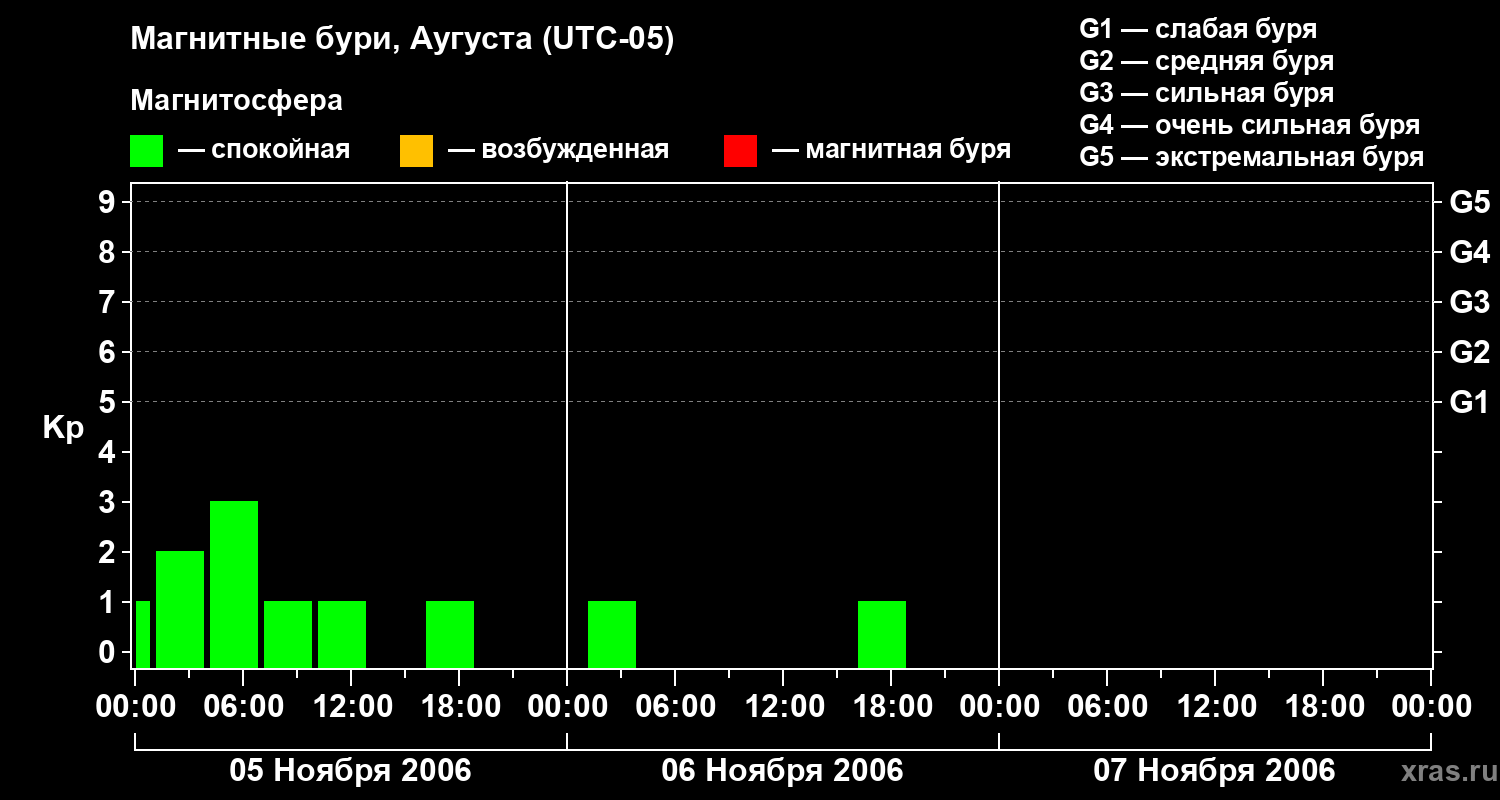Select the Kp 2 bar on 05 November
This screenshot has height=800, width=1500.
tap(180, 609)
